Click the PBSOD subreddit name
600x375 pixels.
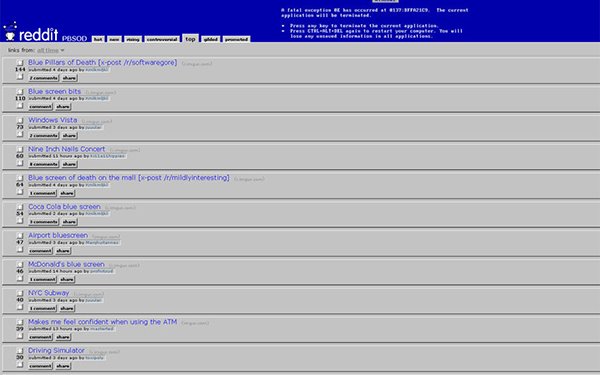(x=74, y=39)
